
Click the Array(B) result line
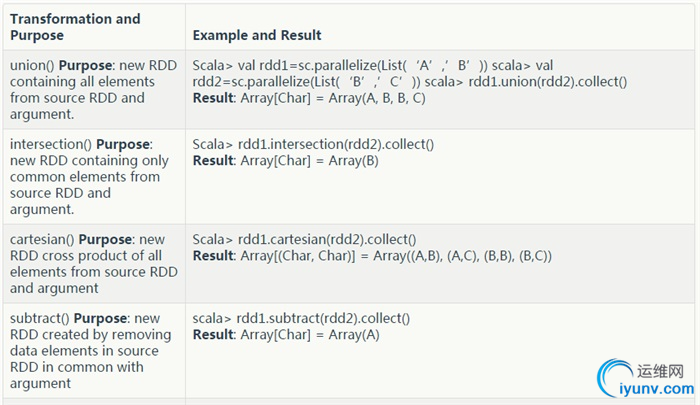tap(286, 161)
